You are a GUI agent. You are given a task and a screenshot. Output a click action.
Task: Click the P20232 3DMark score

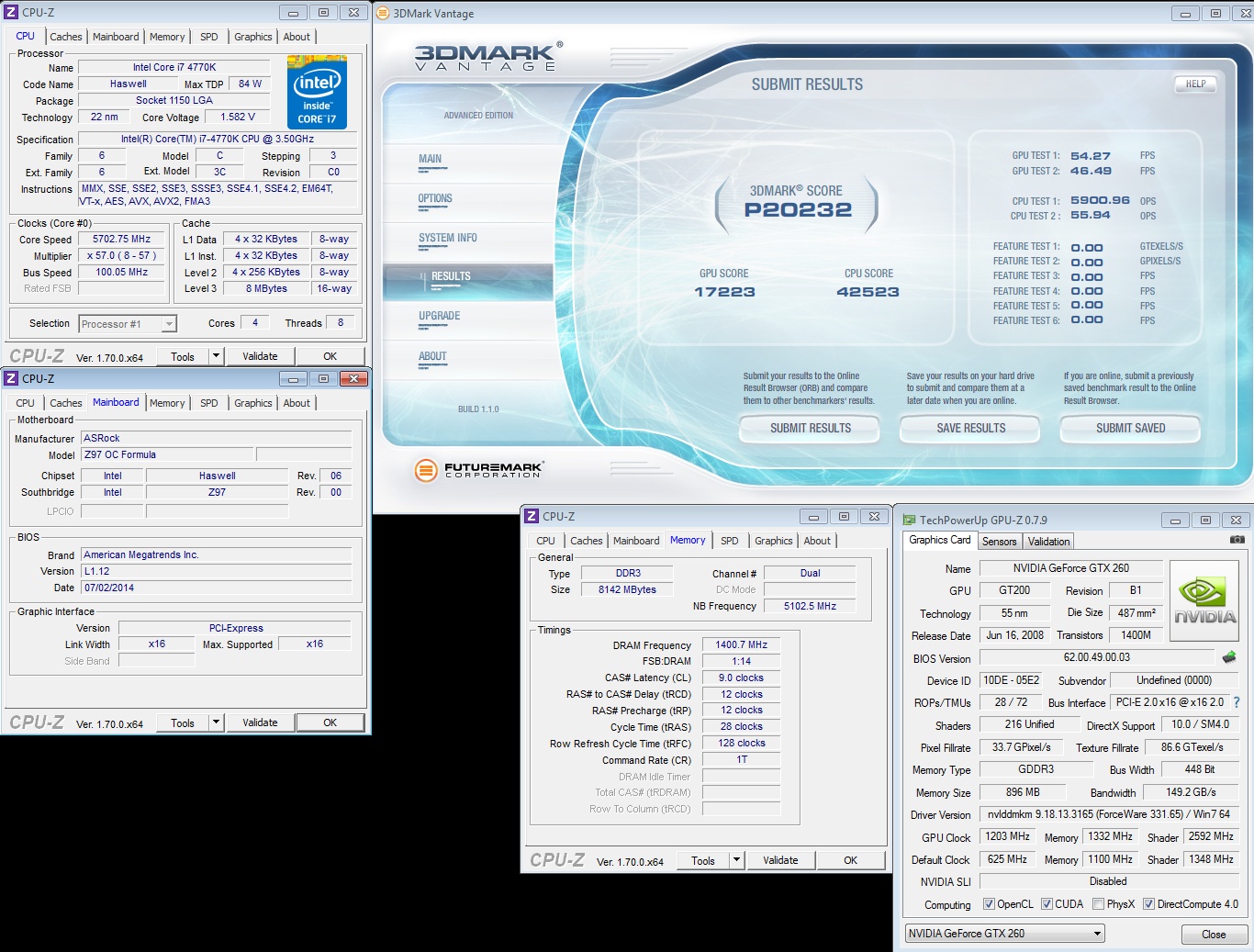point(798,209)
